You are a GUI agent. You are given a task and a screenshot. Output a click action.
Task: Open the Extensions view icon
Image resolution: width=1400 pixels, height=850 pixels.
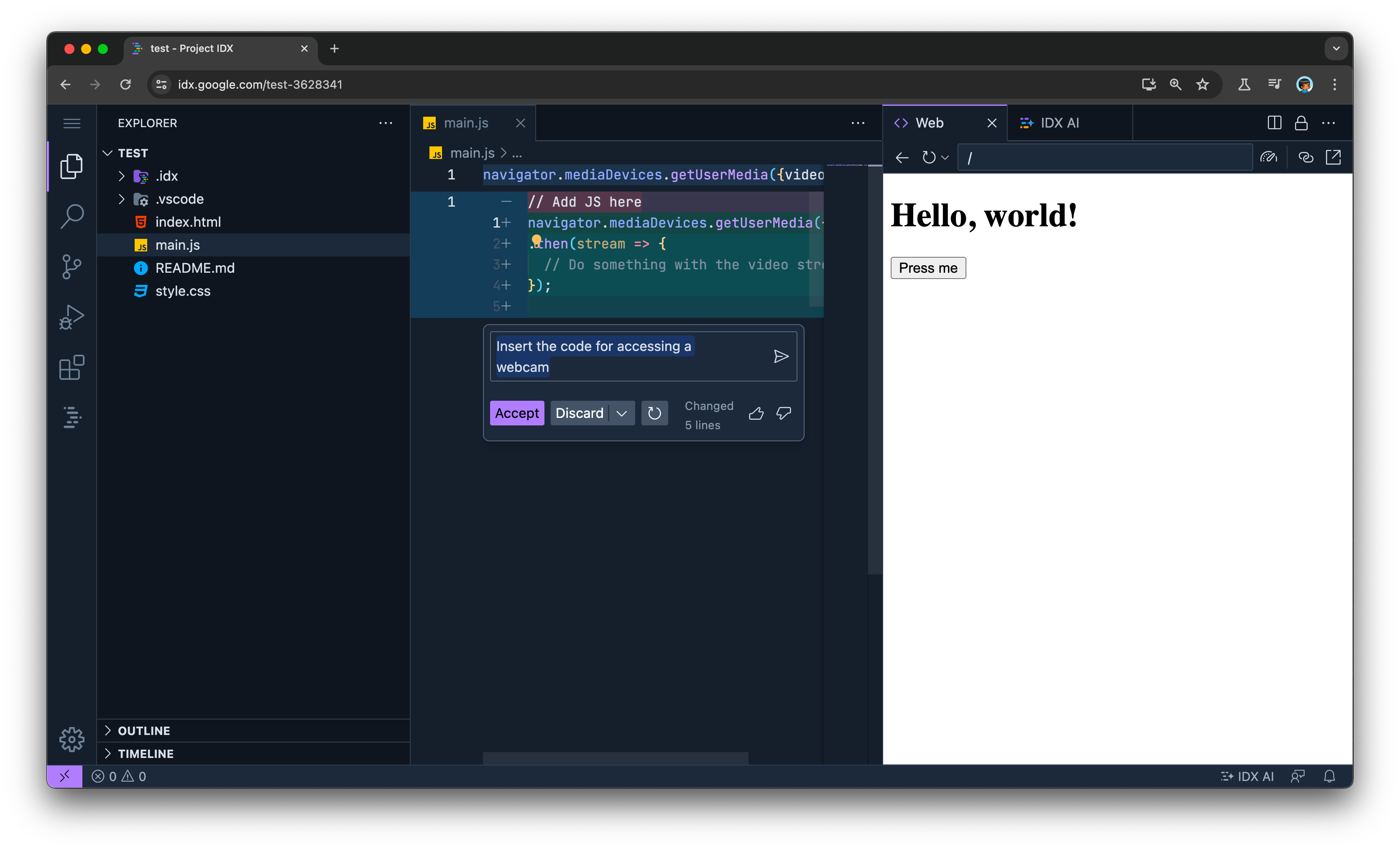click(x=72, y=367)
